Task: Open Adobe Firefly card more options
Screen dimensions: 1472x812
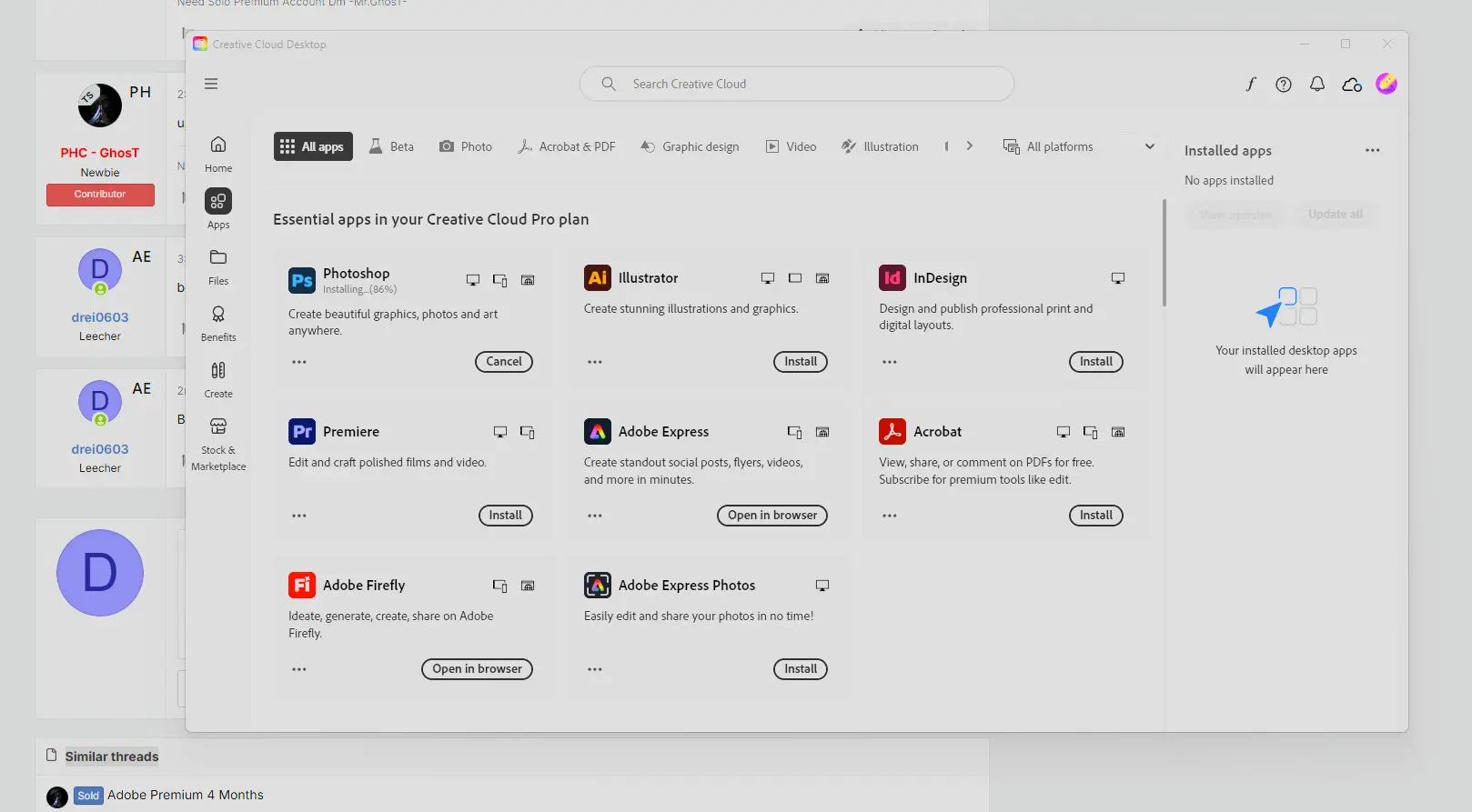Action: click(x=299, y=669)
